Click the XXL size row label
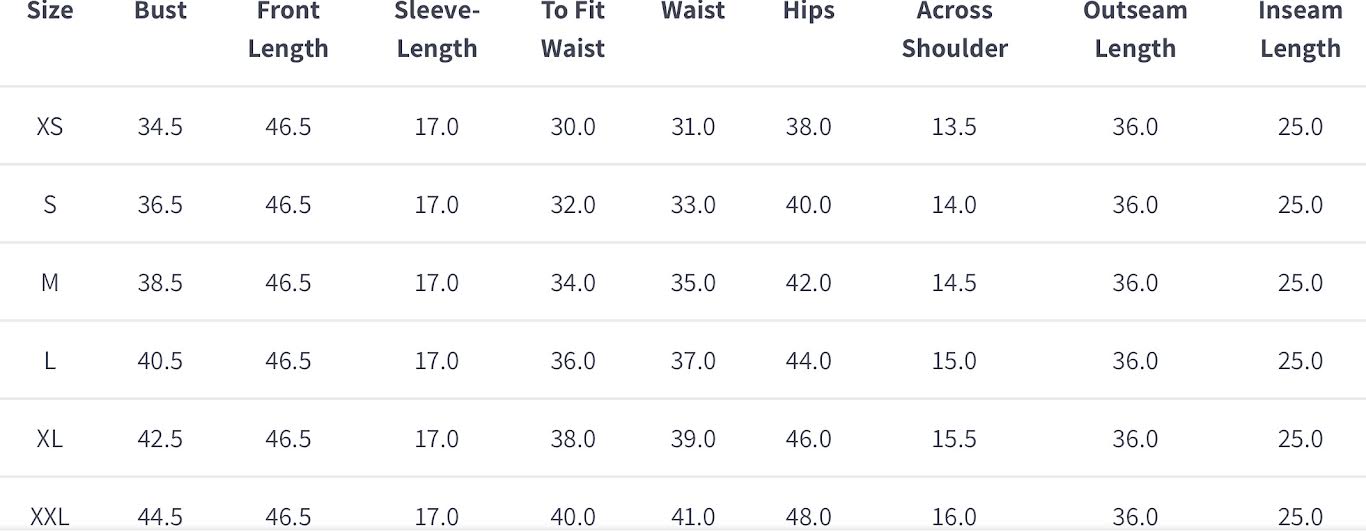 50,516
